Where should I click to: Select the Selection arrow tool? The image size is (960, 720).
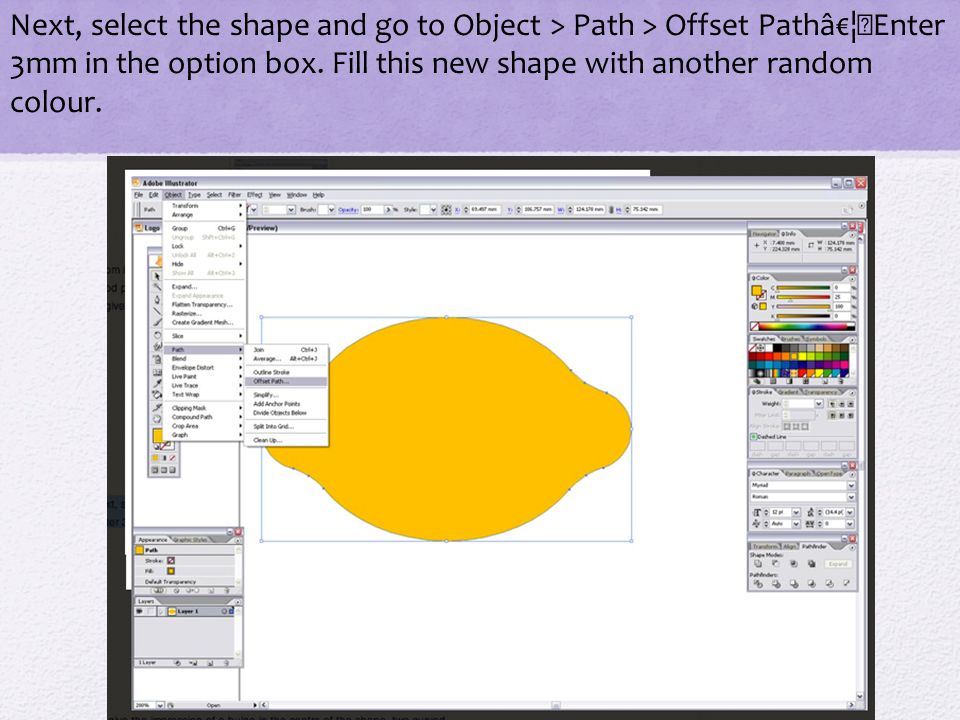click(157, 276)
